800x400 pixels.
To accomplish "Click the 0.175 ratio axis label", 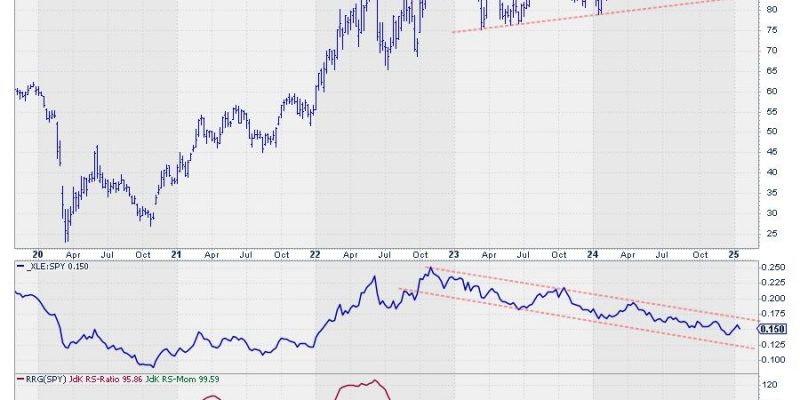I will coord(772,314).
